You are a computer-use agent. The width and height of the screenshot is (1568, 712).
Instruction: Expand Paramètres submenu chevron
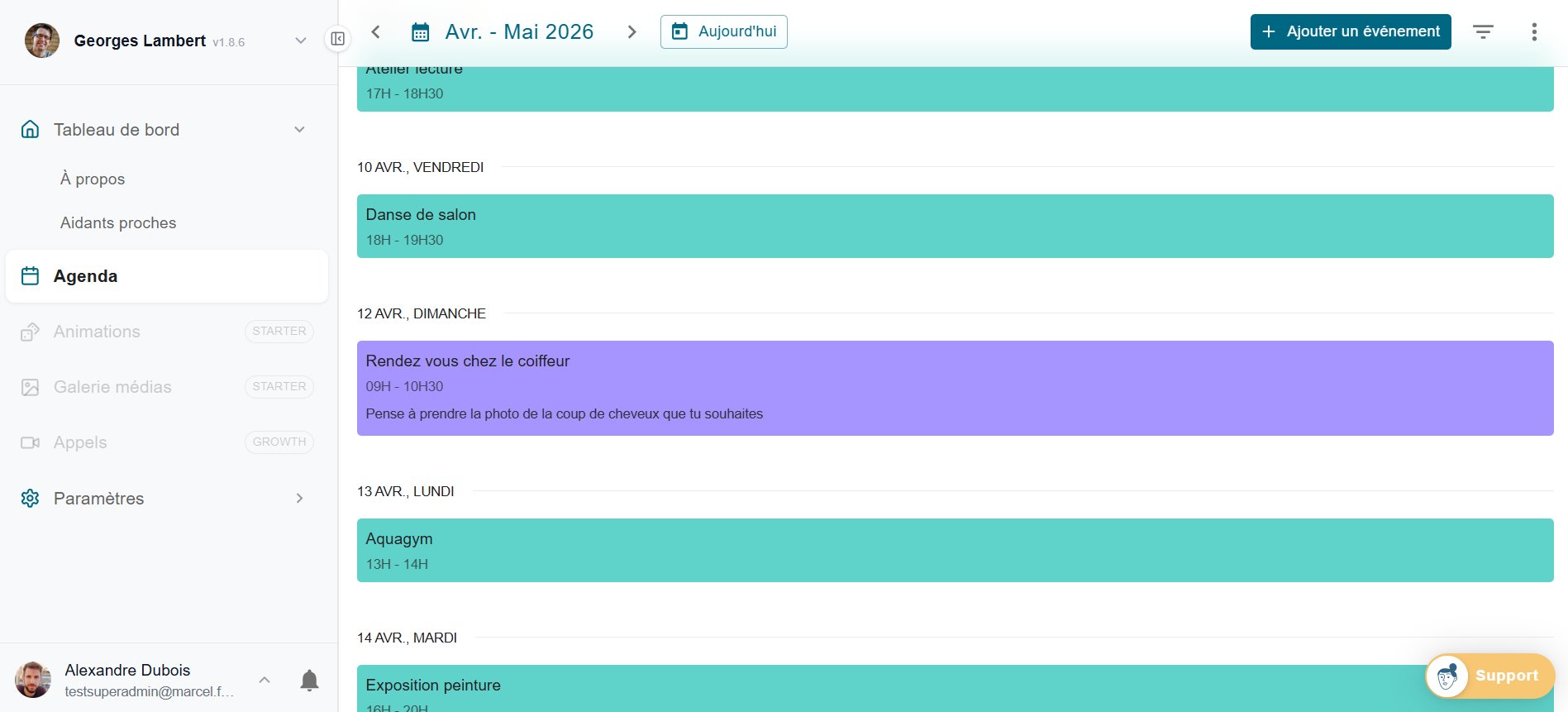tap(299, 498)
